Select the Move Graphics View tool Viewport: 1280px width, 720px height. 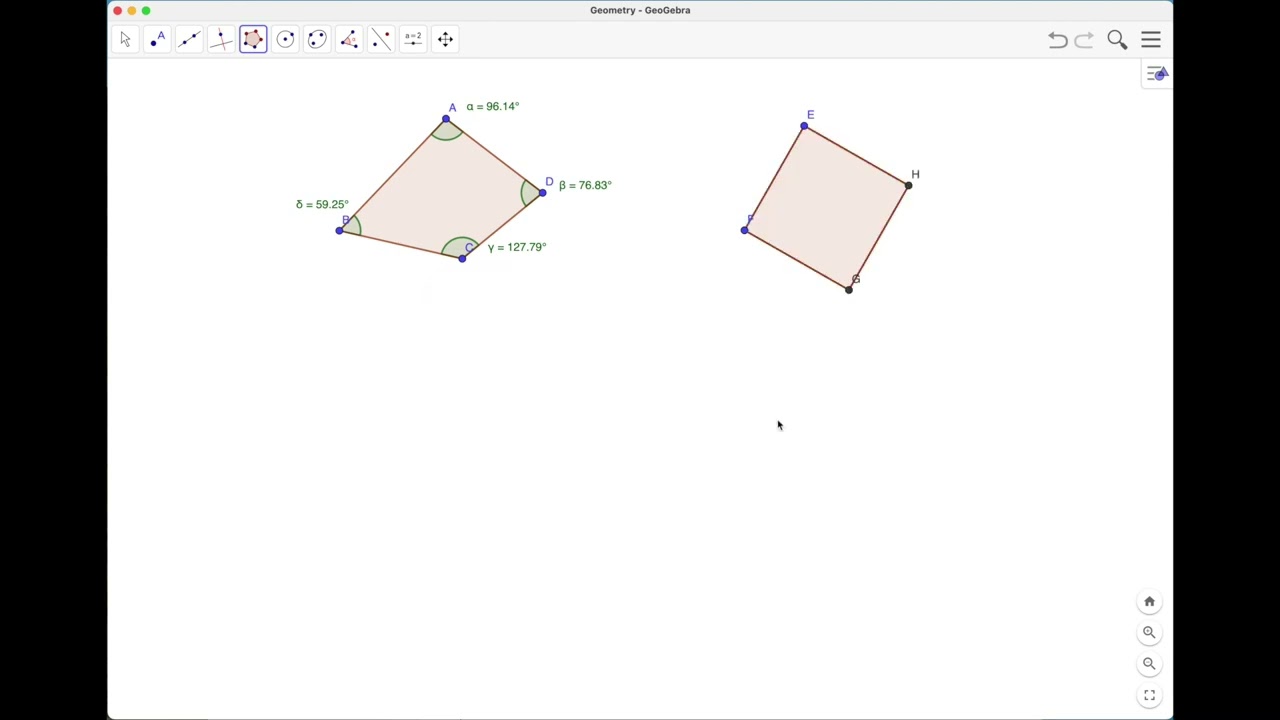click(445, 39)
